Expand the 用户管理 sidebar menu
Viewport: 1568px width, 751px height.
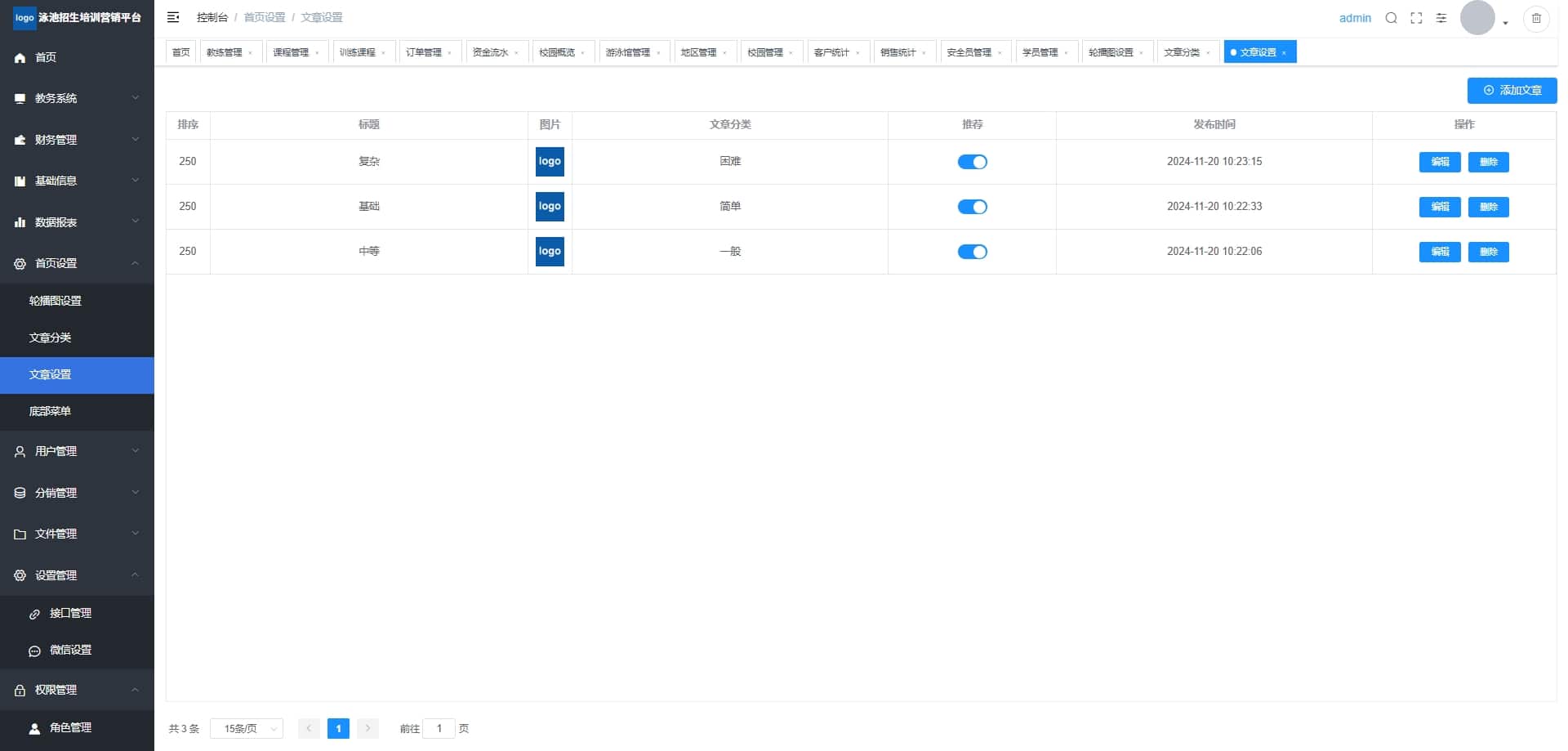coord(77,451)
